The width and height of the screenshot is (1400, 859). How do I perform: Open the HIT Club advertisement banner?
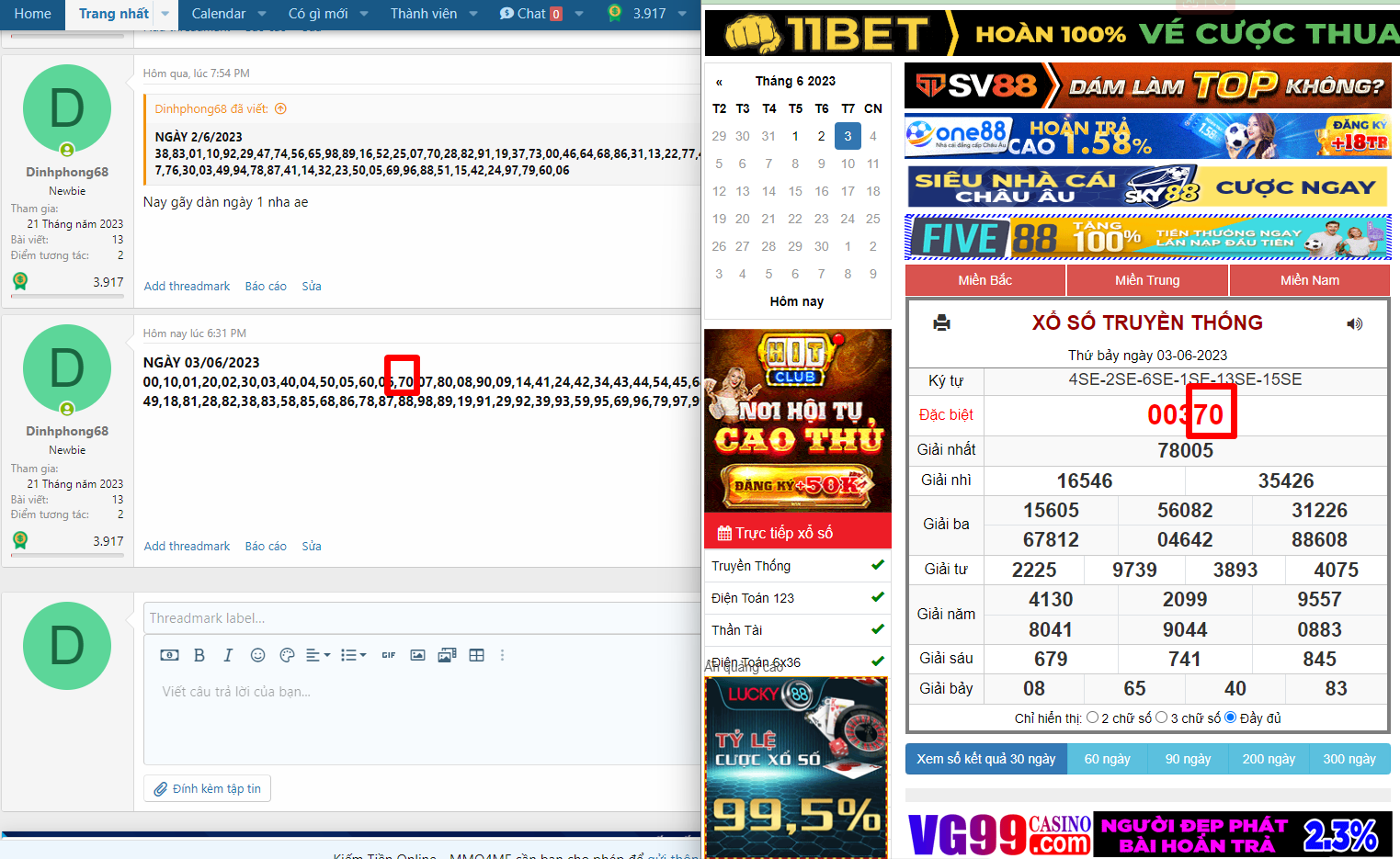pyautogui.click(x=797, y=420)
